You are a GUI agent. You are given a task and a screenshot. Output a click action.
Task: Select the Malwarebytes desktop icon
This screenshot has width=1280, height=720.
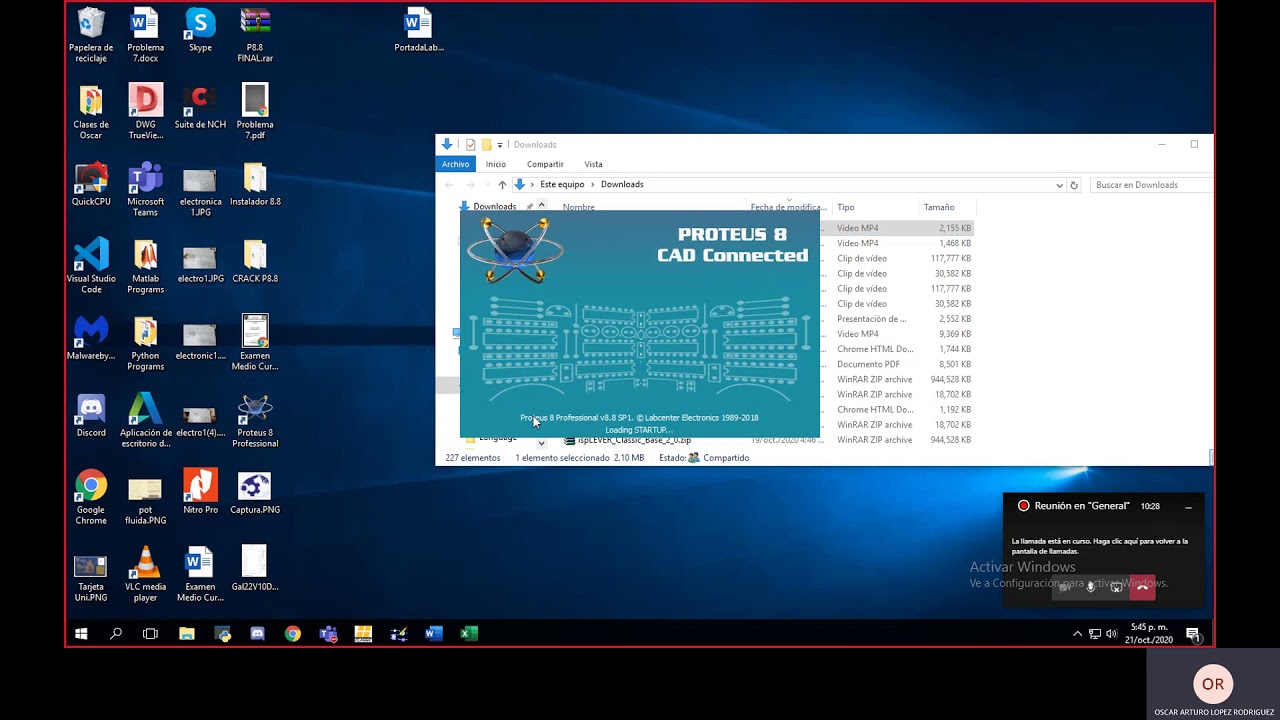click(x=91, y=339)
